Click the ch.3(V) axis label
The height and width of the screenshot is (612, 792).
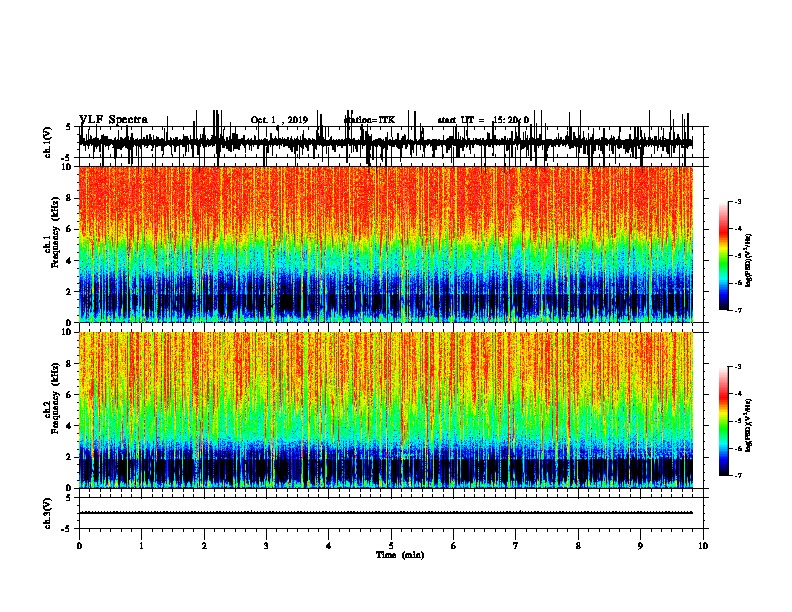47,513
